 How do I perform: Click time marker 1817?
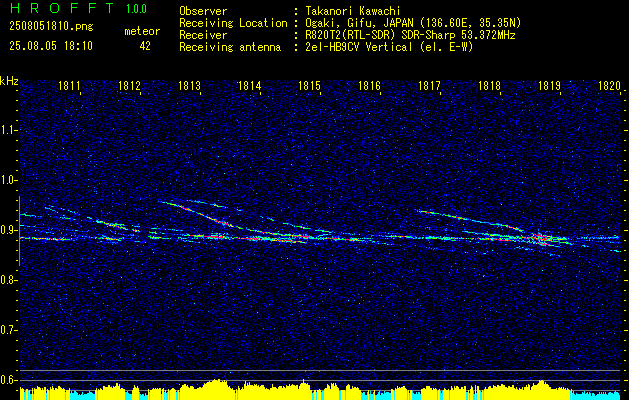click(x=429, y=85)
